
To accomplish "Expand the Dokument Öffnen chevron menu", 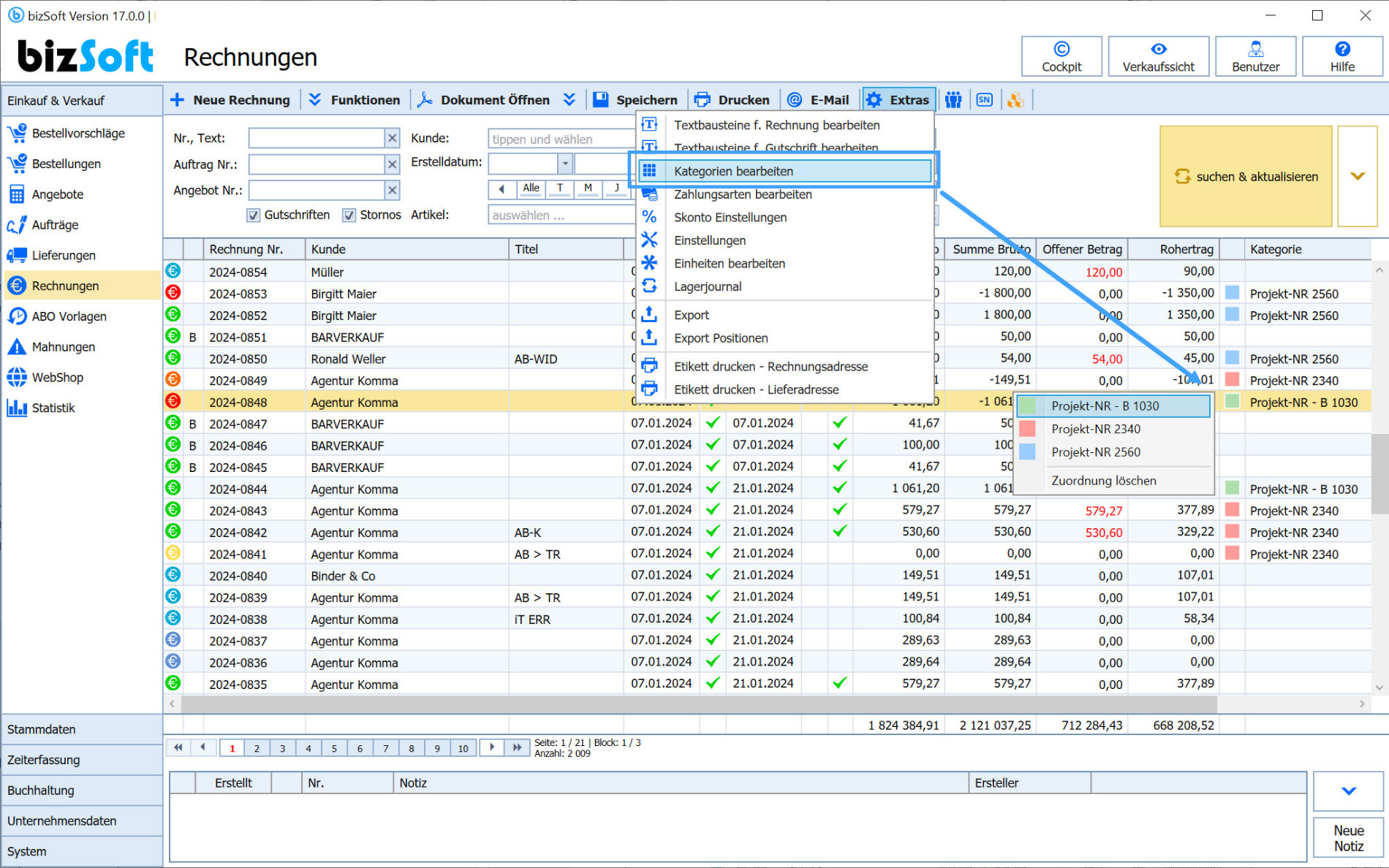I will [569, 100].
